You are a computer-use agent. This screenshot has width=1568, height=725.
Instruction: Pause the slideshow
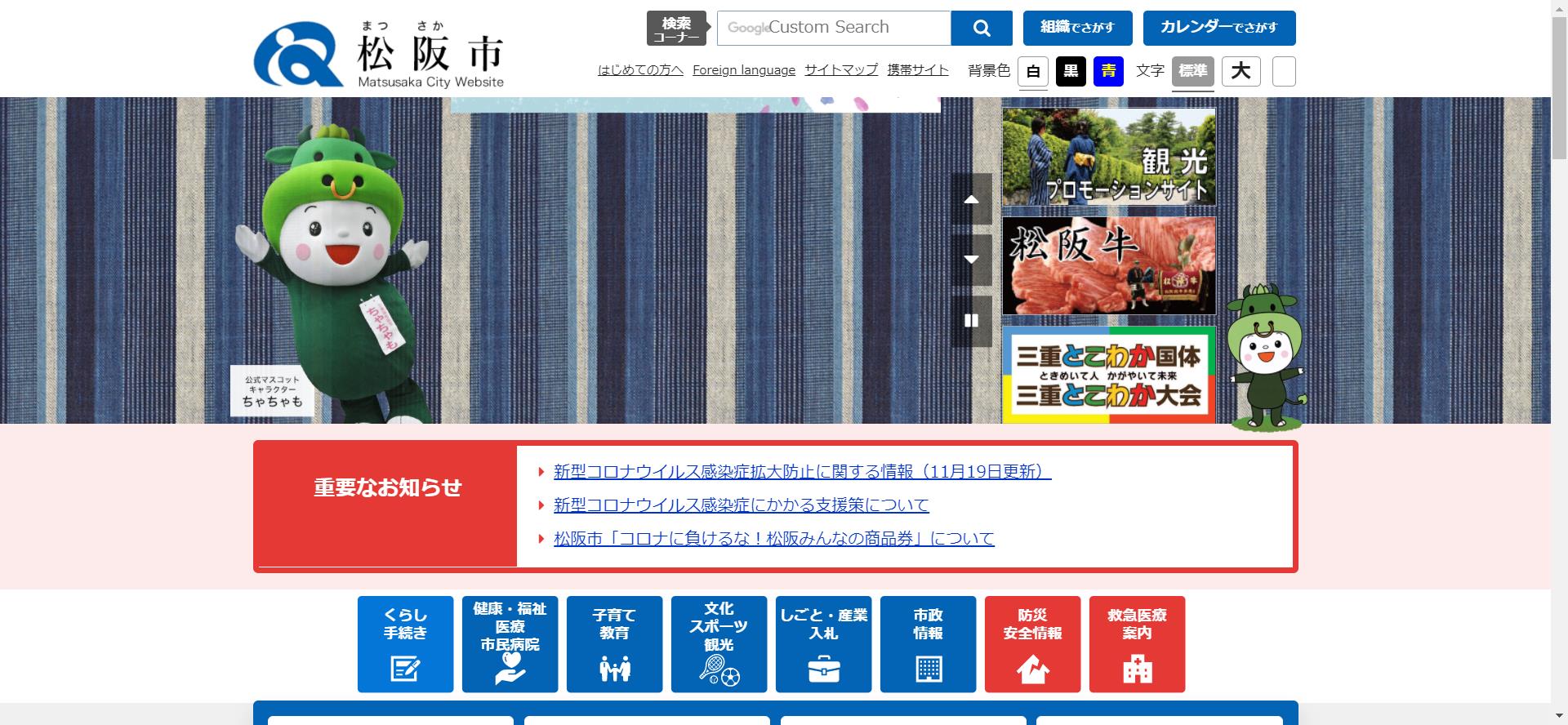[x=971, y=321]
